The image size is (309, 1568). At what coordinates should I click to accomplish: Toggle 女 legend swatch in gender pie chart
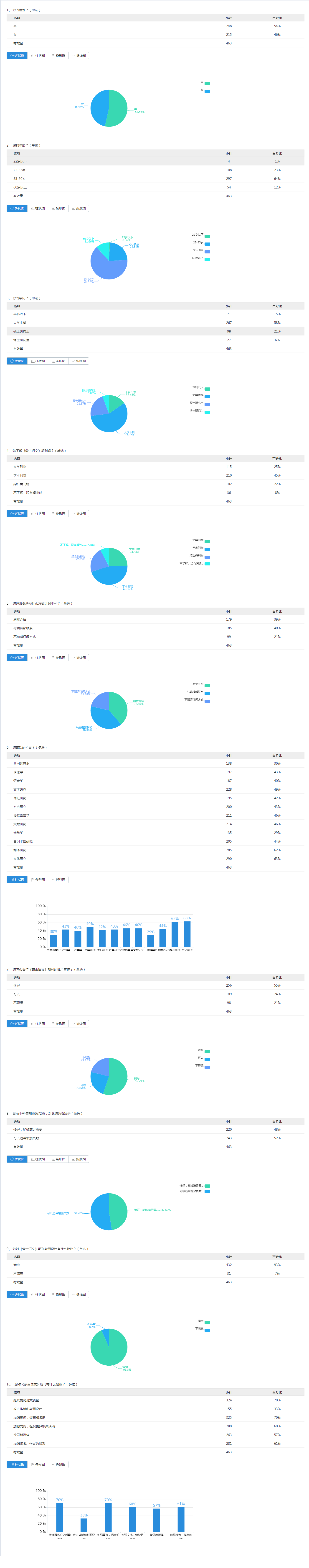click(x=208, y=91)
